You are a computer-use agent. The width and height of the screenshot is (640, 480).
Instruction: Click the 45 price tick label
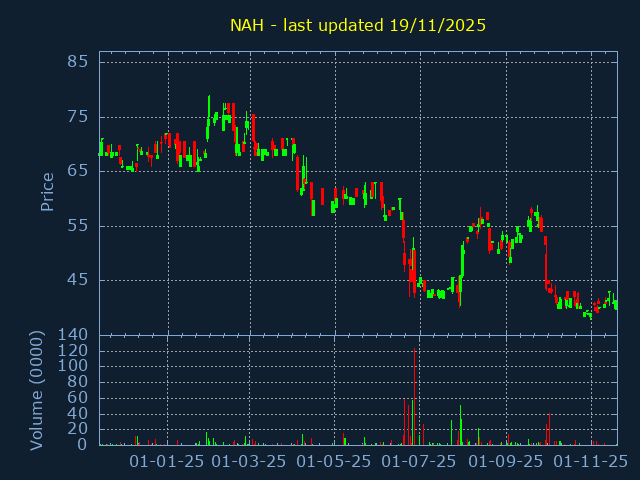click(x=78, y=280)
